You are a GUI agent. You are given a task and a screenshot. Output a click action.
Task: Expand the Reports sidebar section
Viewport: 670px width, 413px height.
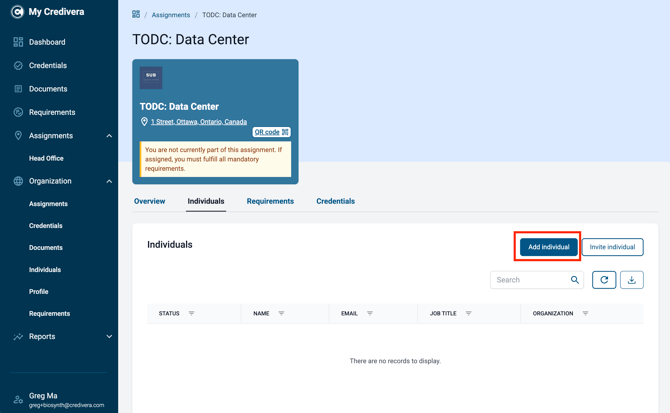click(109, 337)
